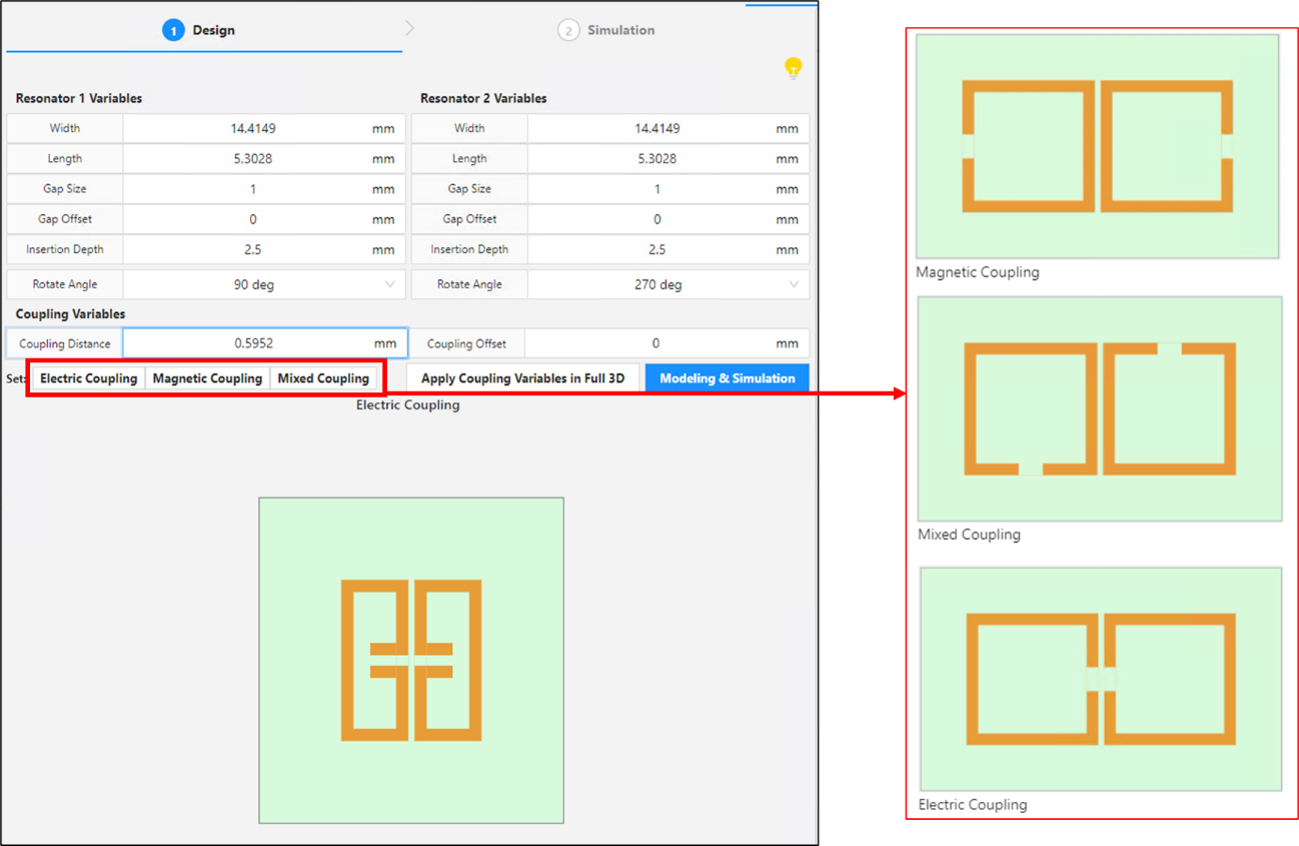The width and height of the screenshot is (1299, 846).
Task: Select the Magnetic Coupling preset
Action: (x=207, y=379)
